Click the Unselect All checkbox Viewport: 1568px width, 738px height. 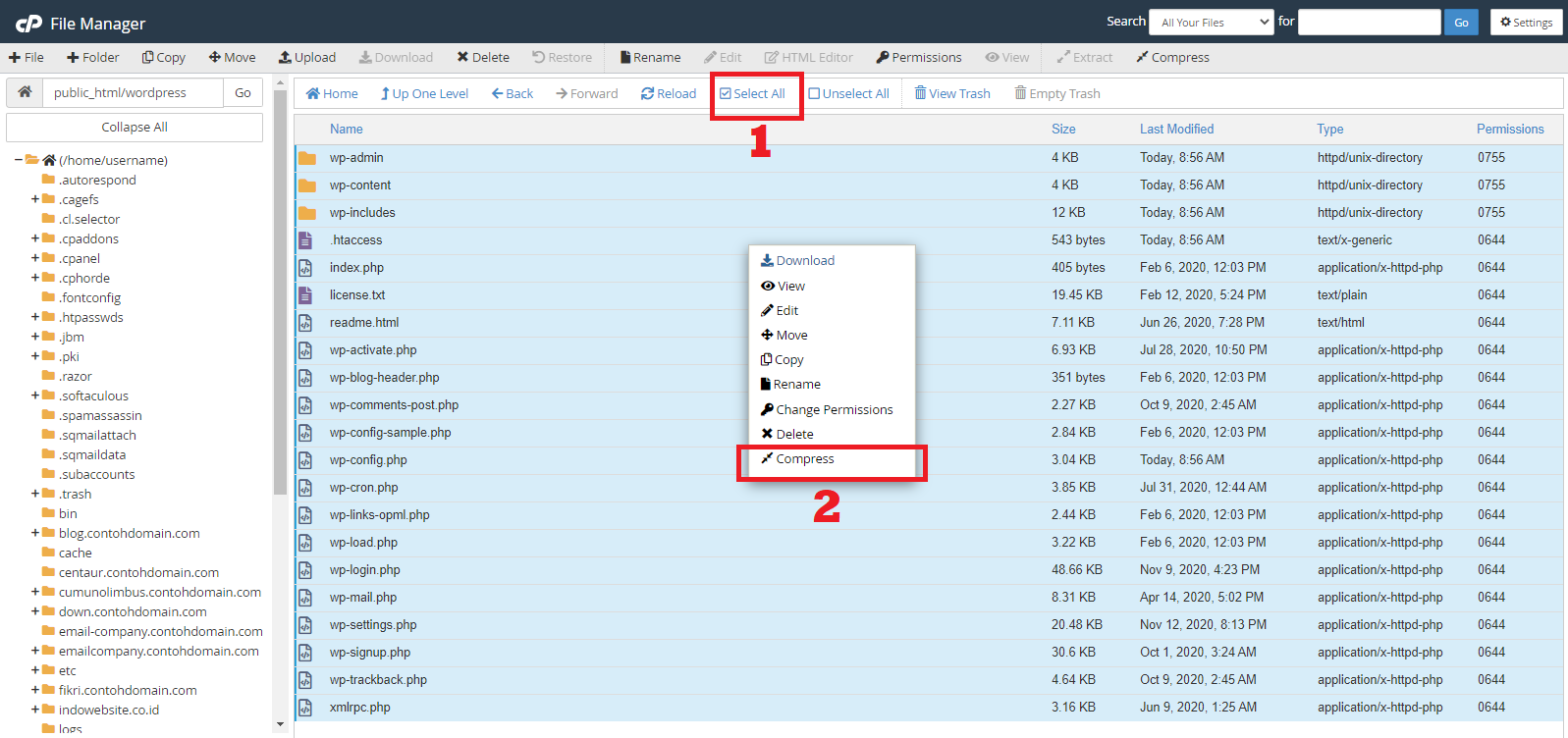(x=814, y=94)
